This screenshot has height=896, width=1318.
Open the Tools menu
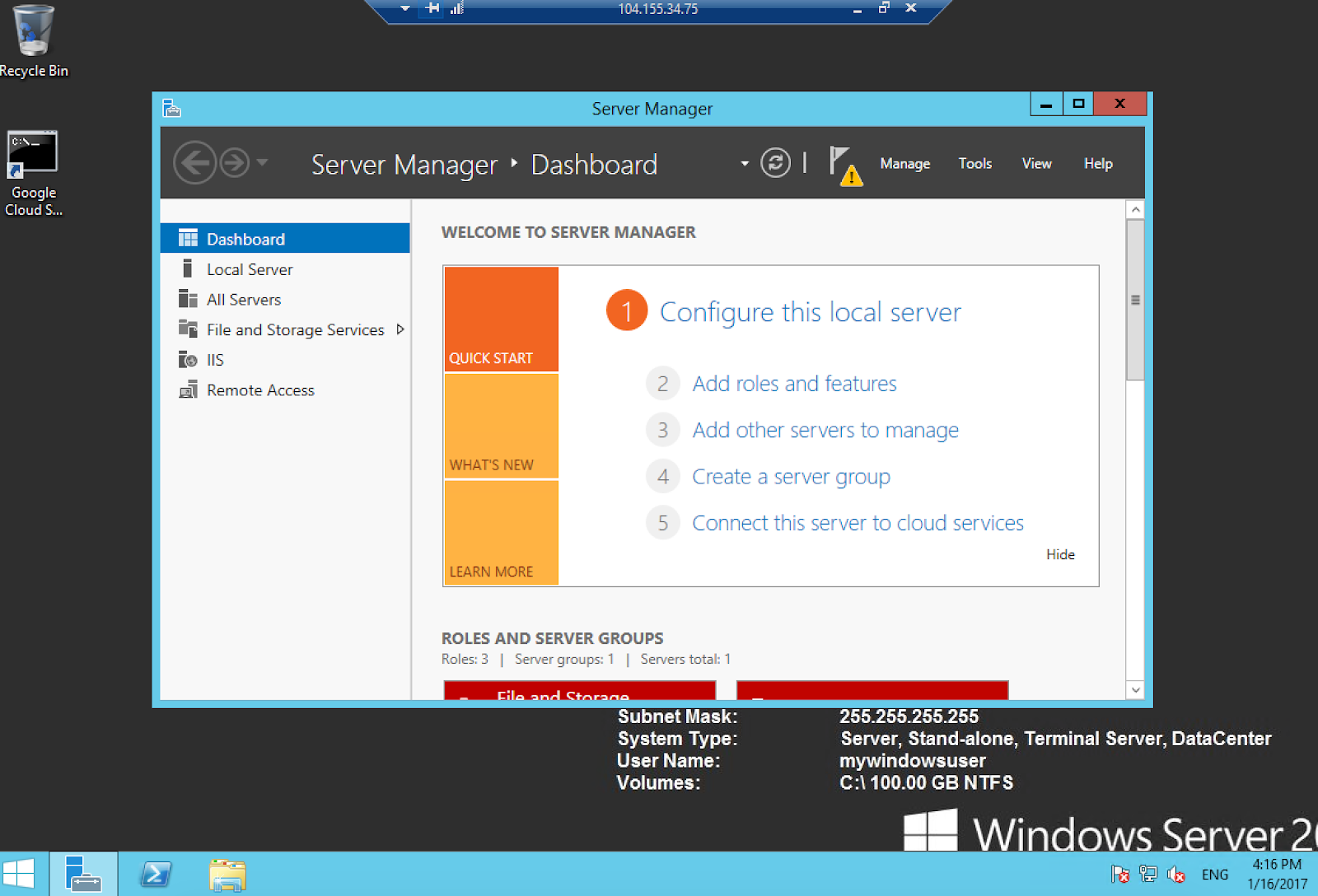[974, 163]
